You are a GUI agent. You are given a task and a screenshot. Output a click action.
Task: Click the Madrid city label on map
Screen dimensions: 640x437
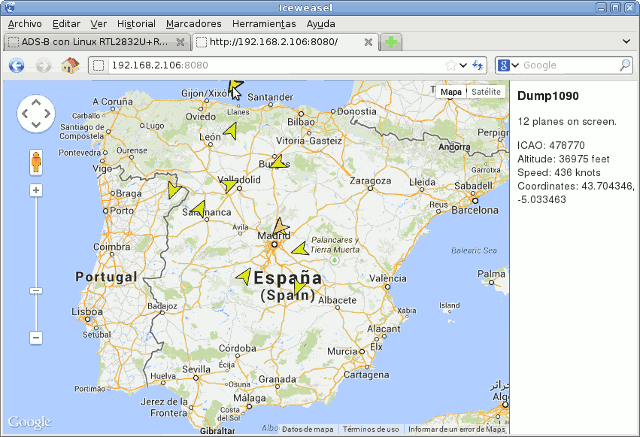(x=274, y=235)
